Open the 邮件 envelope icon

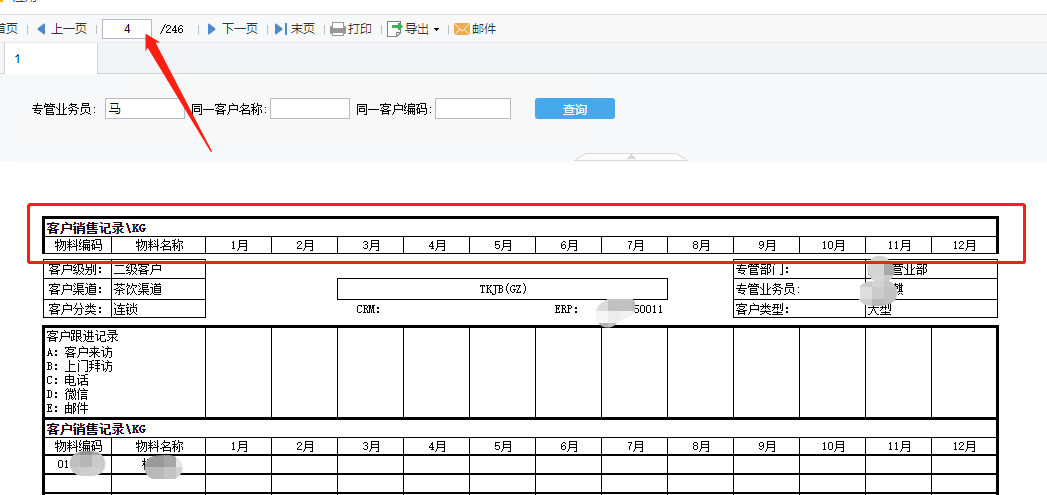(462, 29)
